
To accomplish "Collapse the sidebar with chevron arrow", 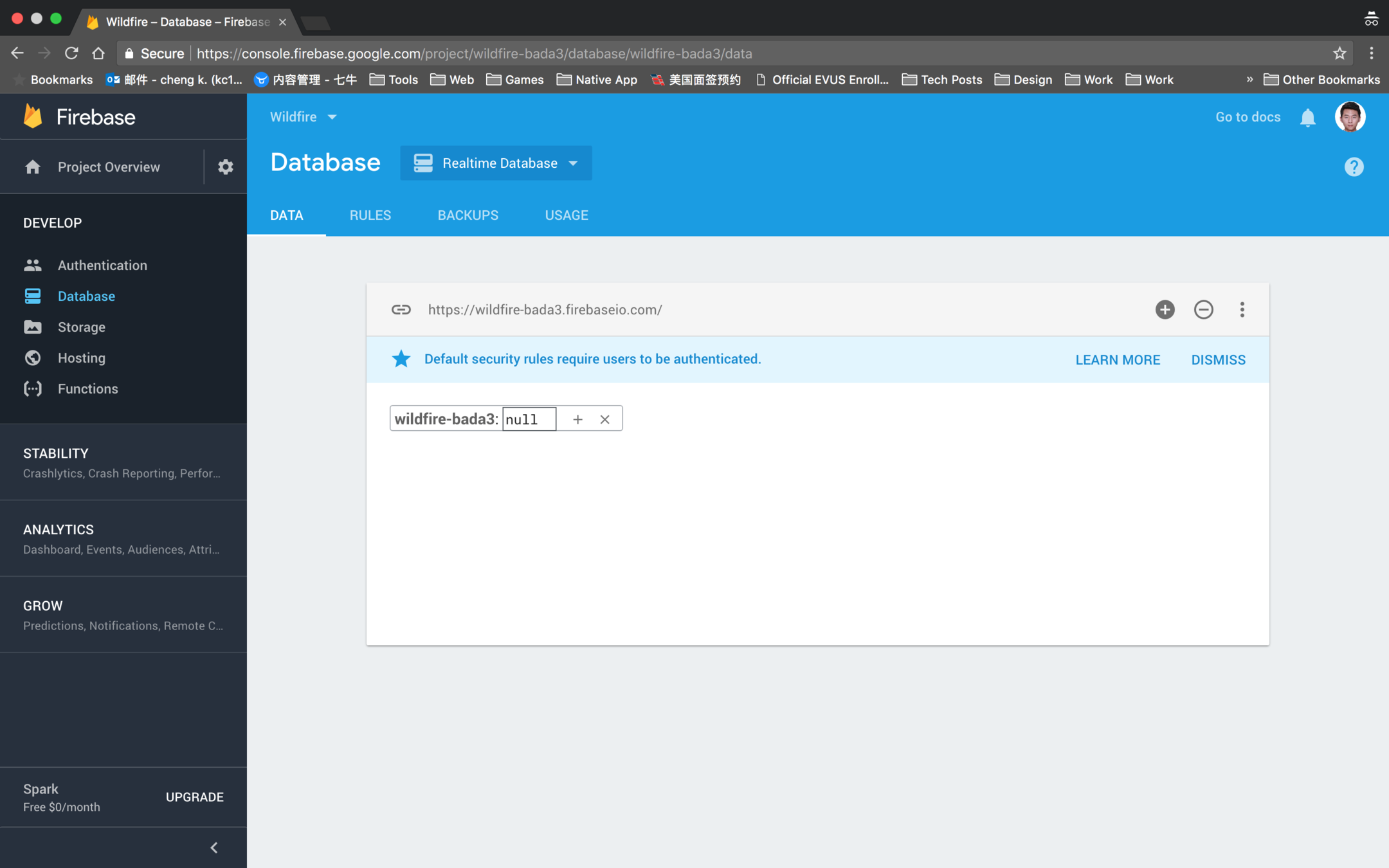I will tap(214, 847).
